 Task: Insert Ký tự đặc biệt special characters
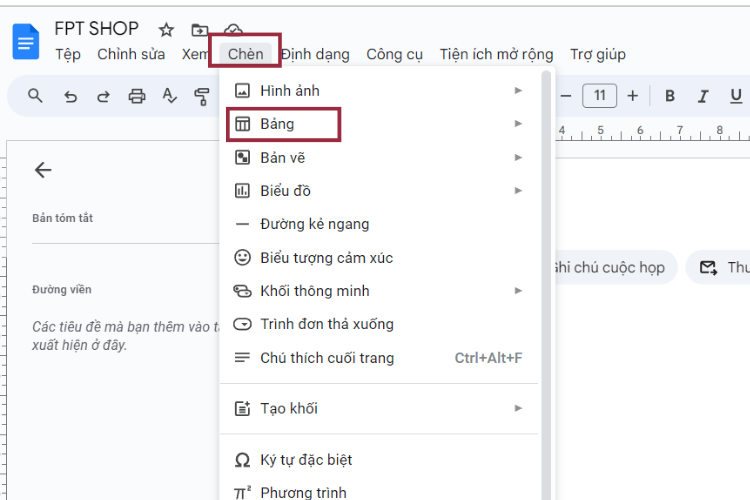tap(379, 460)
